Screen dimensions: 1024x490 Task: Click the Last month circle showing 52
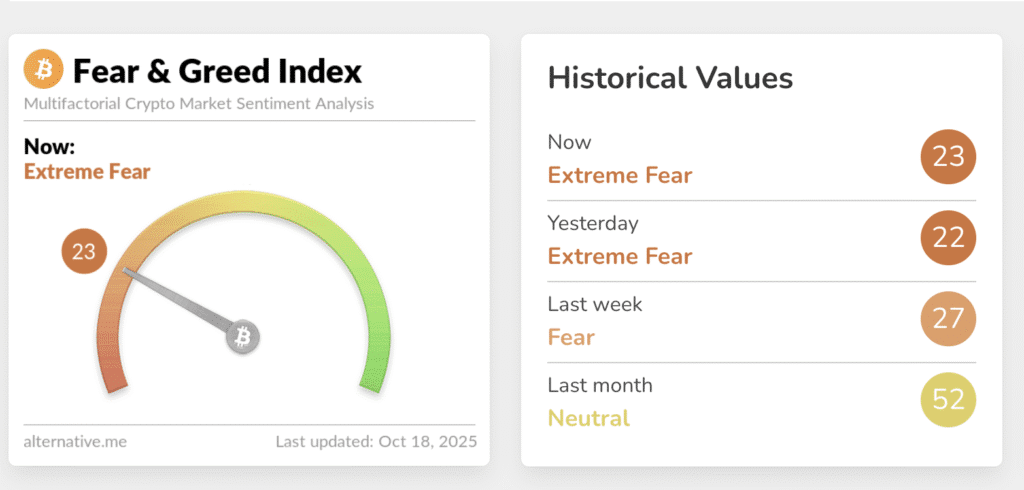(947, 400)
